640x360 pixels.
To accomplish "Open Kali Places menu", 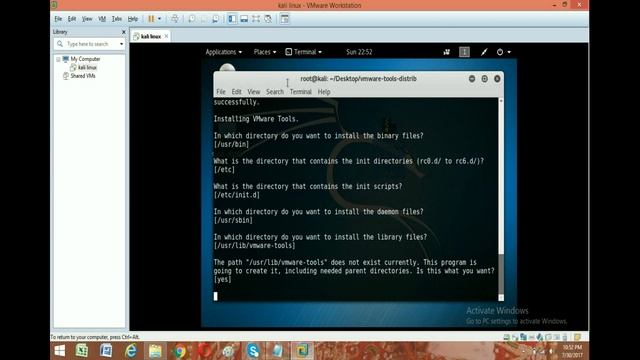I will point(265,52).
